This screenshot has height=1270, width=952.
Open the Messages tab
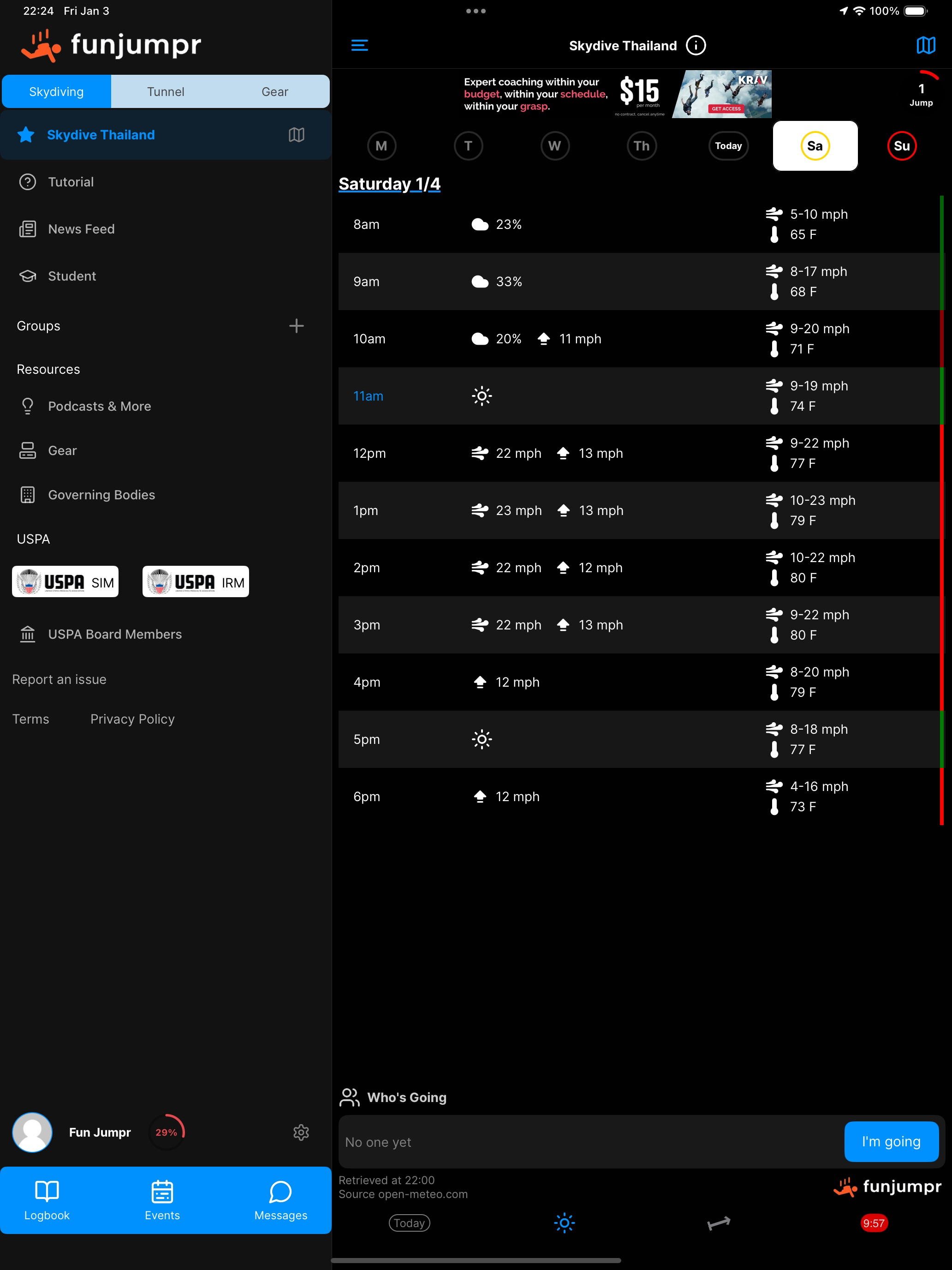point(280,1200)
